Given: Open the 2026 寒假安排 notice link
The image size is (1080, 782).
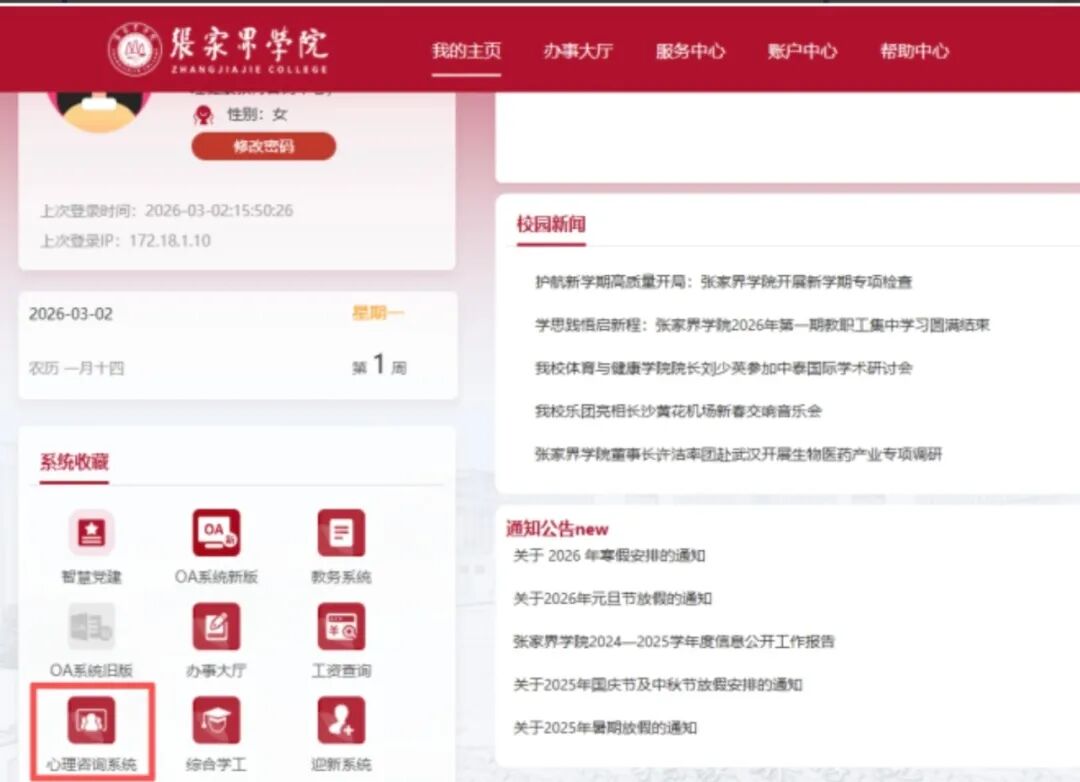Looking at the screenshot, I should tap(610, 556).
